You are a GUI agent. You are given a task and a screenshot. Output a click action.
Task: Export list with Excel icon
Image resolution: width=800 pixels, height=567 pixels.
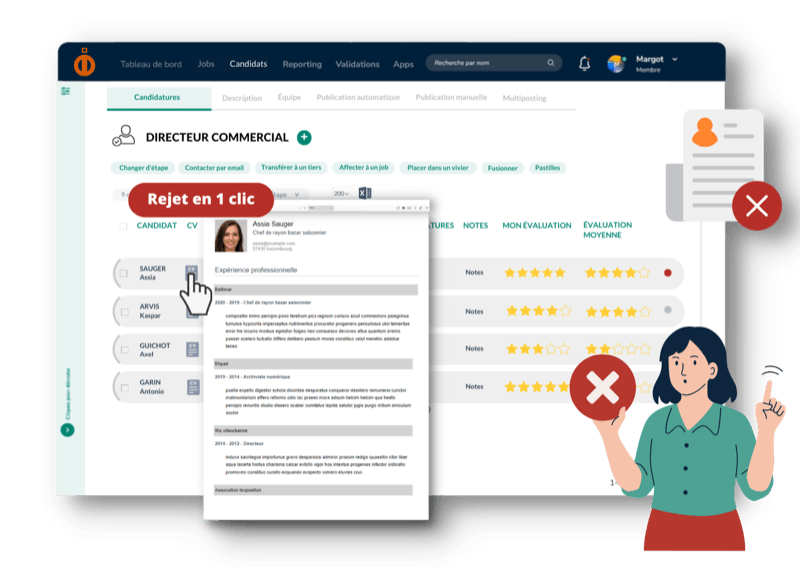tap(365, 193)
